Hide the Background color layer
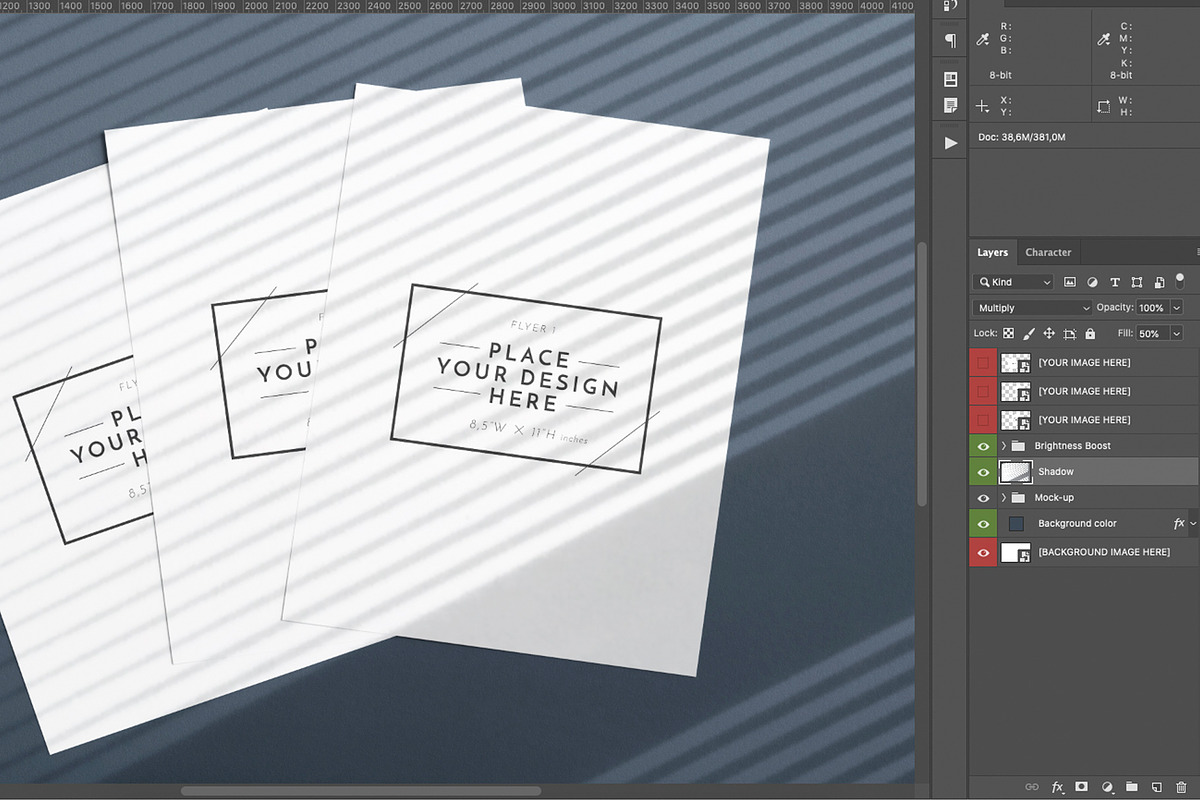This screenshot has height=800, width=1200. tap(983, 524)
